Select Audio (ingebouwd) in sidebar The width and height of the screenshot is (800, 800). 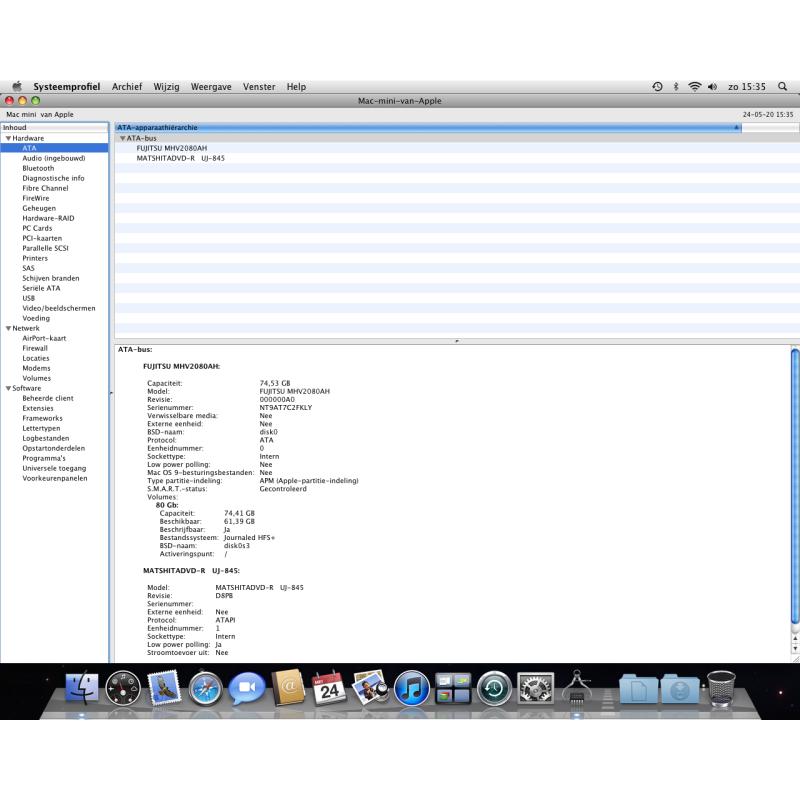click(54, 158)
